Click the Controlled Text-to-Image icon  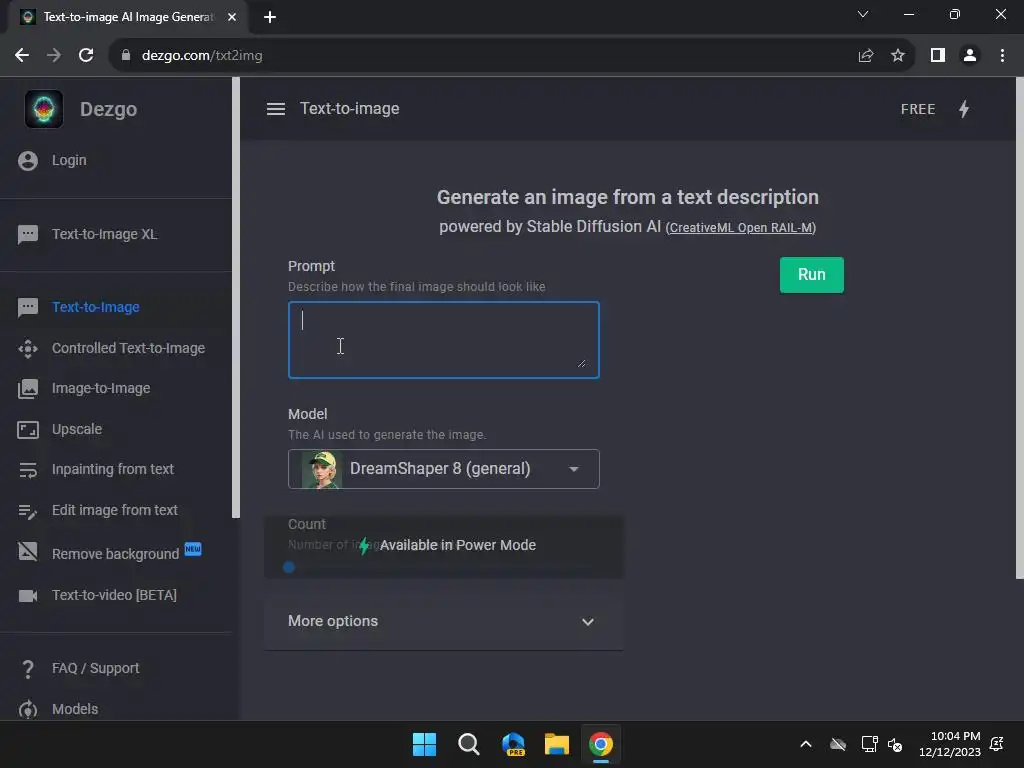click(x=28, y=349)
